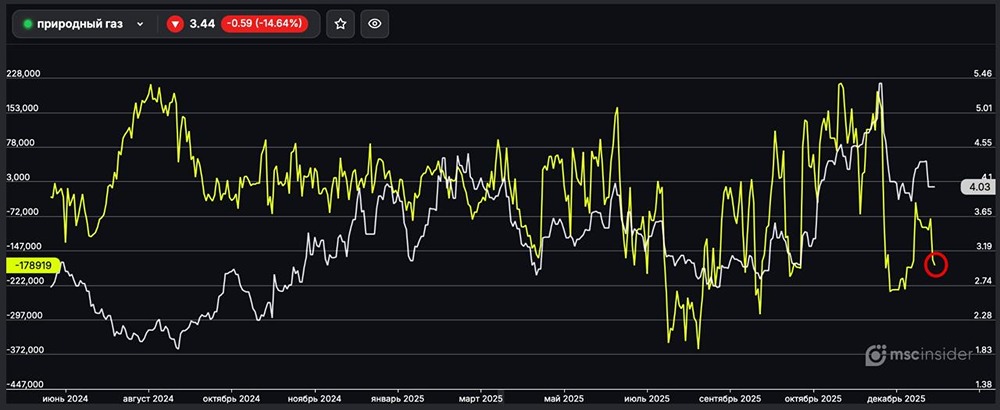Click the 3.44 price value
Viewport: 1000px width, 410px height.
[200, 24]
